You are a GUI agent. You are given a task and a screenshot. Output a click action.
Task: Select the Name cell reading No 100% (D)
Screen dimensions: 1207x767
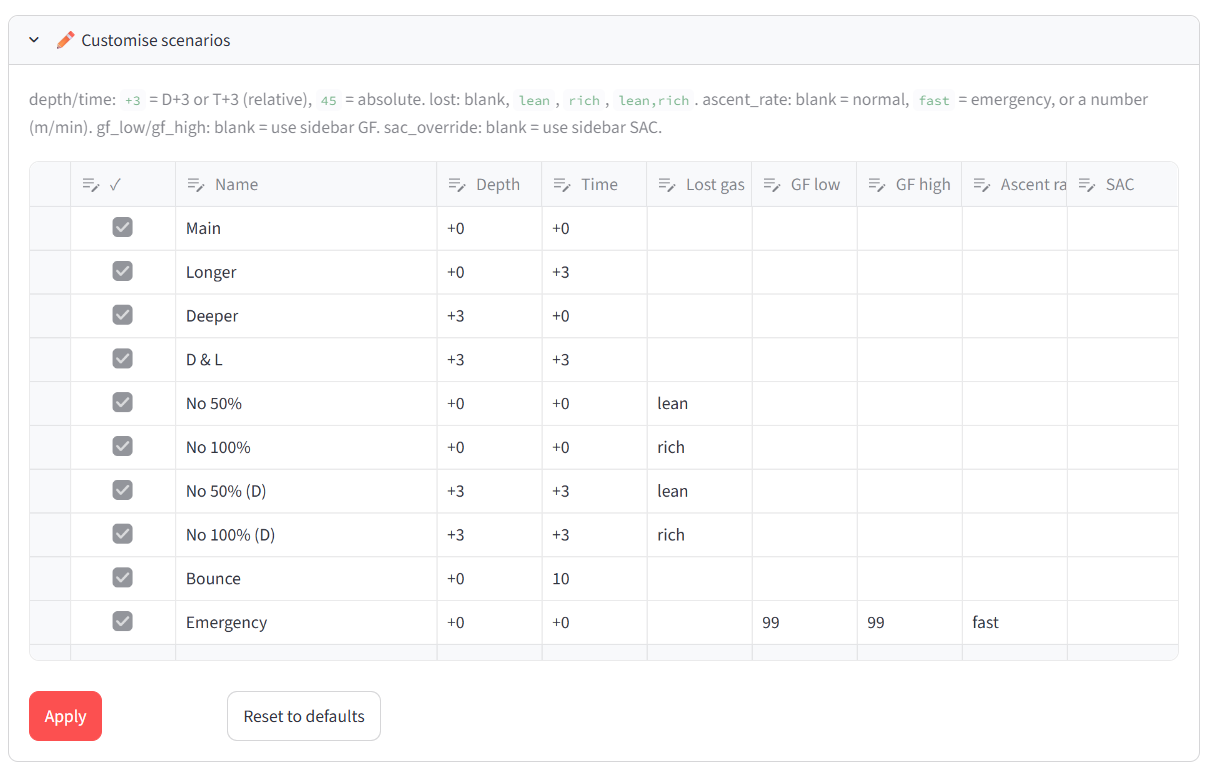[x=306, y=535]
